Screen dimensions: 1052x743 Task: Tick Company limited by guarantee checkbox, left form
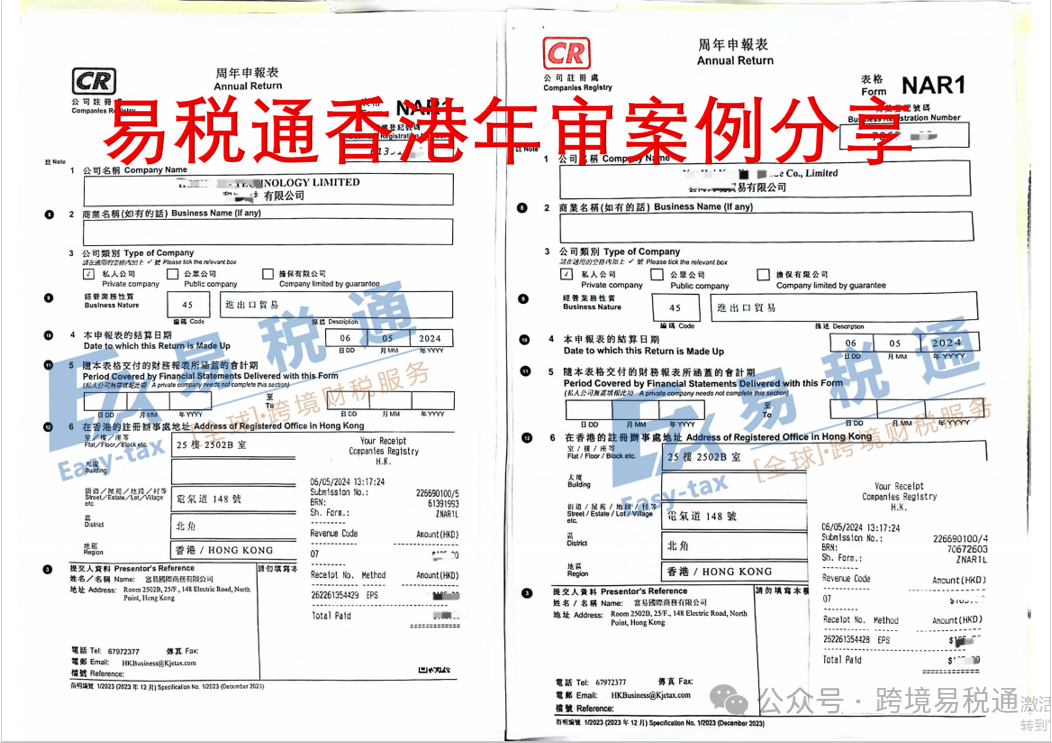pos(268,274)
